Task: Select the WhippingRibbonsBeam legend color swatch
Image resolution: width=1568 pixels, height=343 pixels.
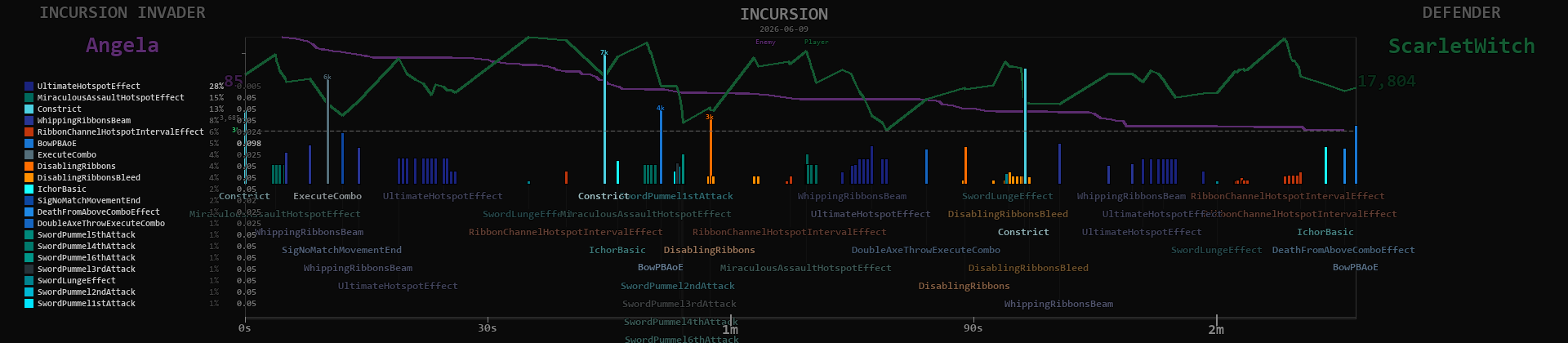Action: (x=29, y=120)
